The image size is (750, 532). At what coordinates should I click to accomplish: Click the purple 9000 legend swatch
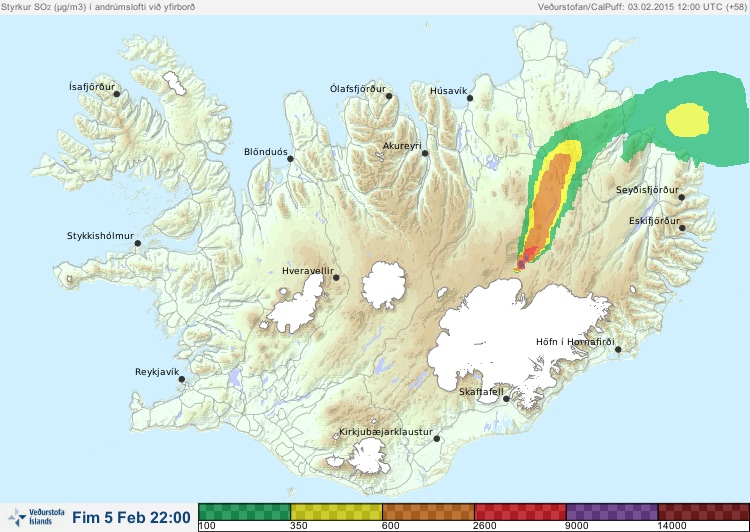pyautogui.click(x=612, y=512)
